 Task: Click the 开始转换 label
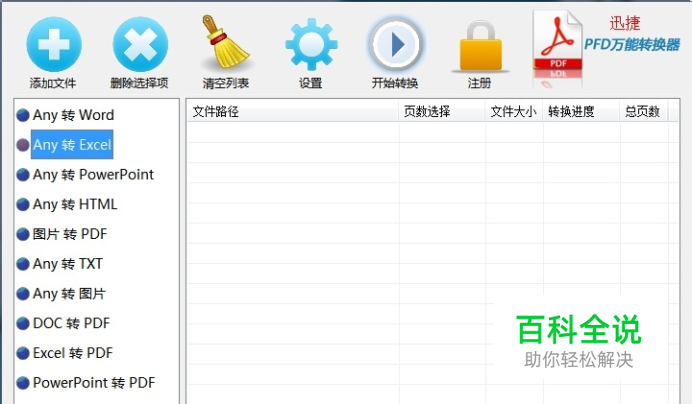coord(395,83)
